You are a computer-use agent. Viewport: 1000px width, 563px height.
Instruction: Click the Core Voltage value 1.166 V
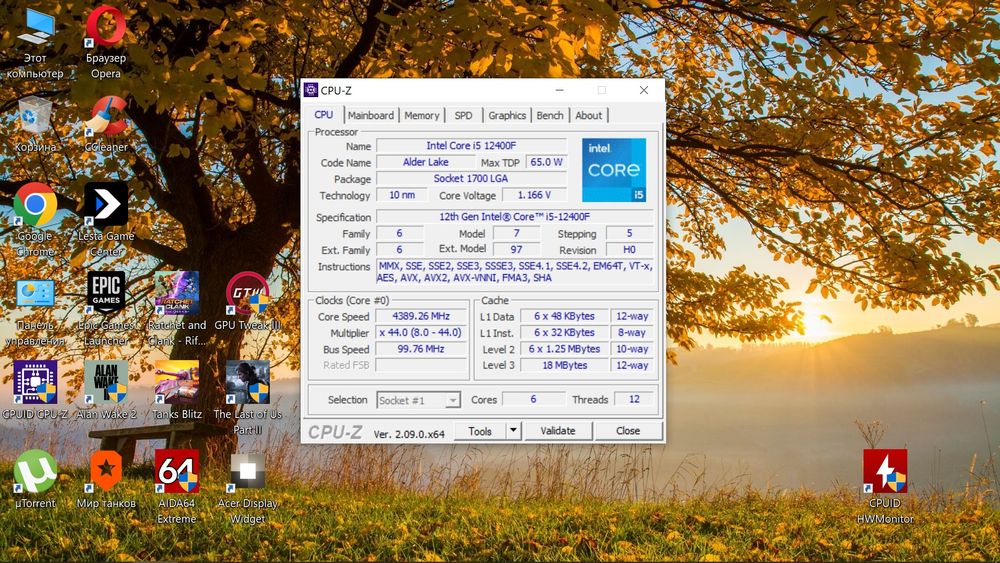[x=534, y=195]
